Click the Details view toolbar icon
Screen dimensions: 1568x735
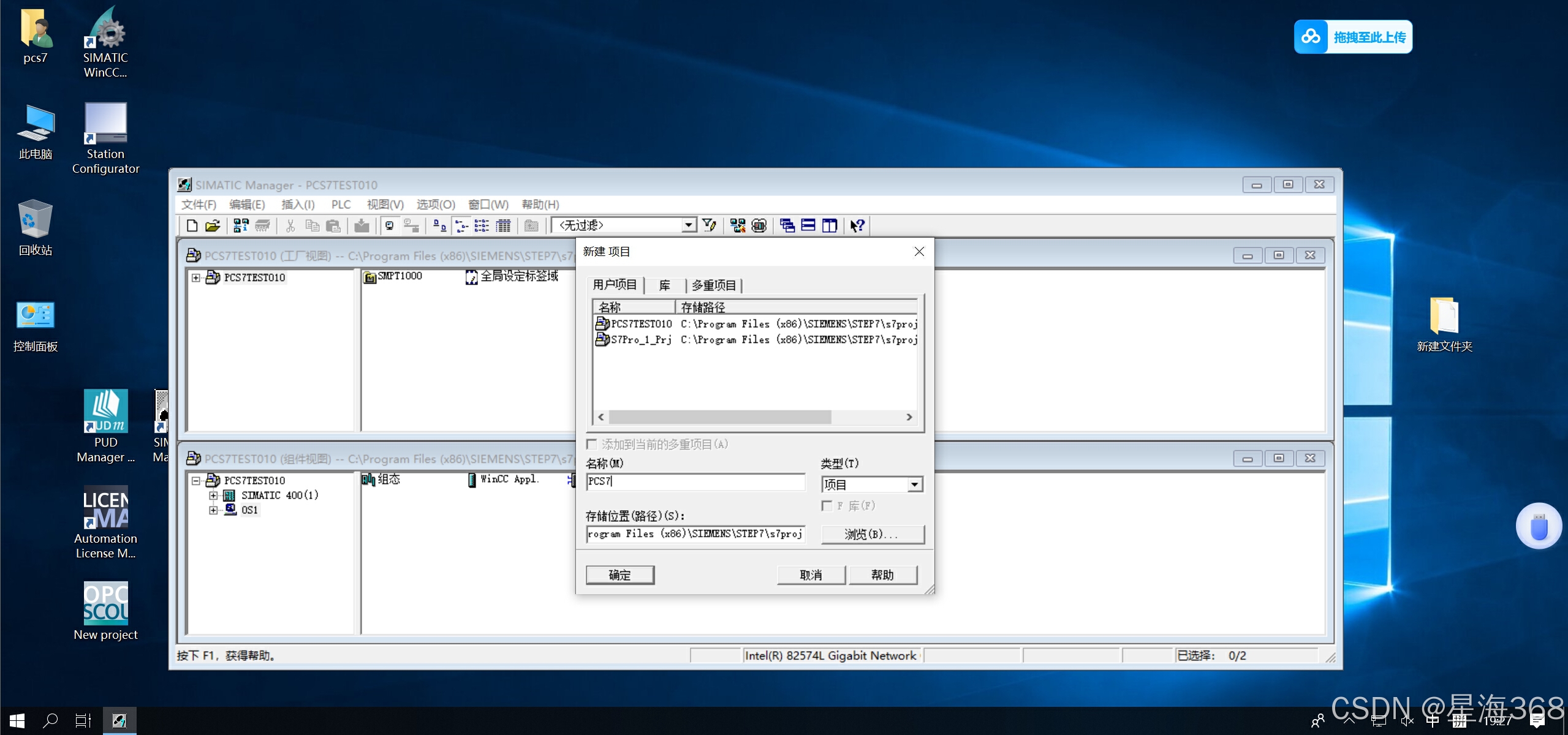[503, 226]
